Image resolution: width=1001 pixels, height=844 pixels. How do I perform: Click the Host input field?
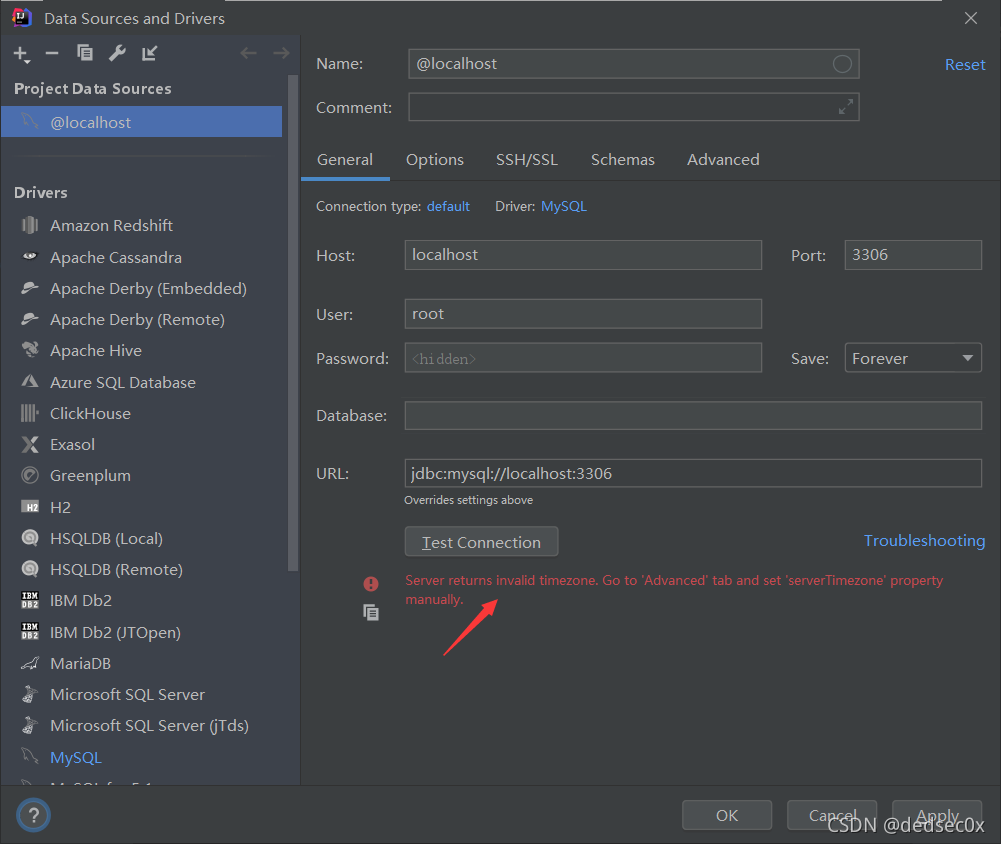pos(583,255)
